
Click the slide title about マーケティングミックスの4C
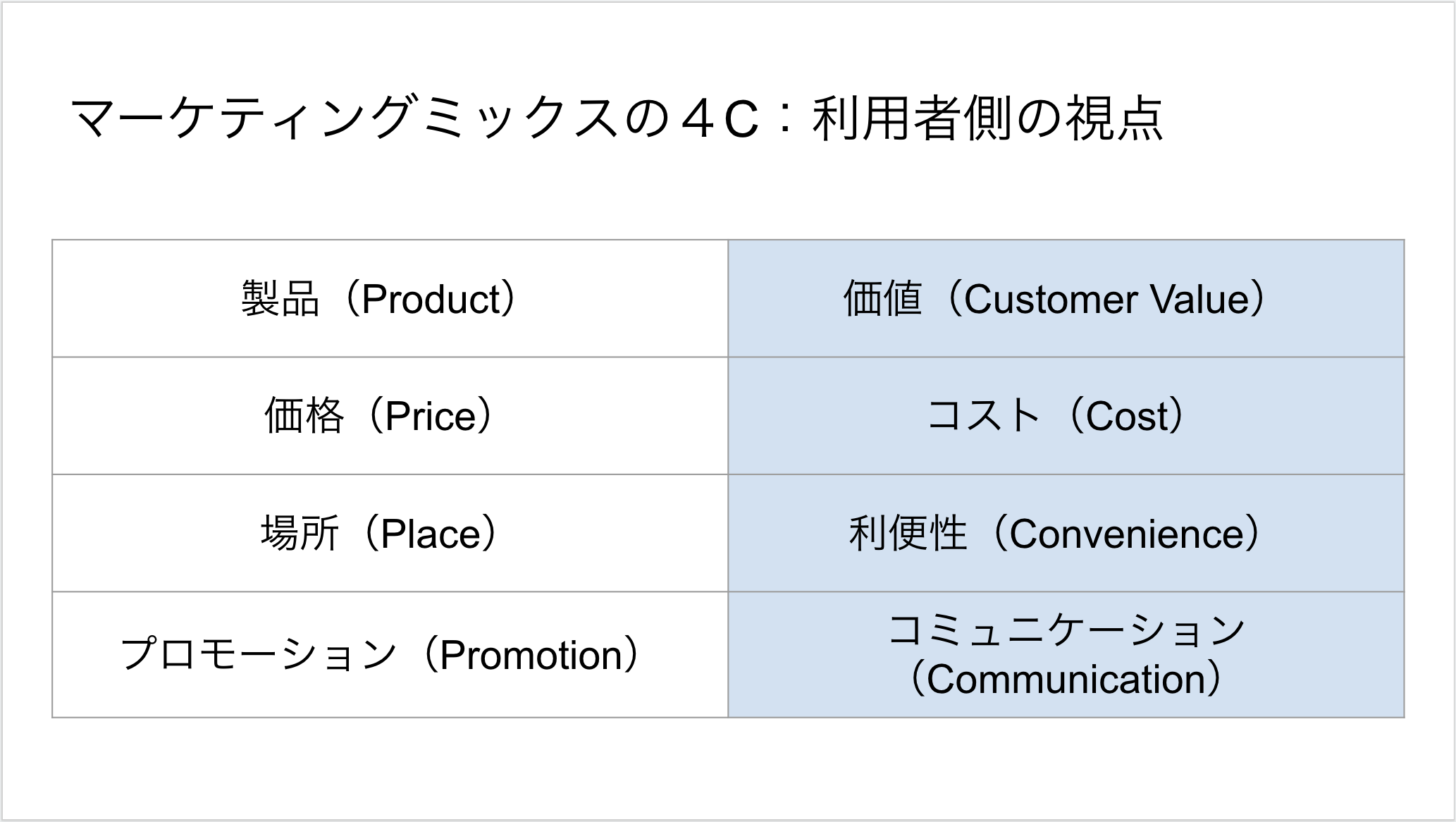pyautogui.click(x=617, y=118)
